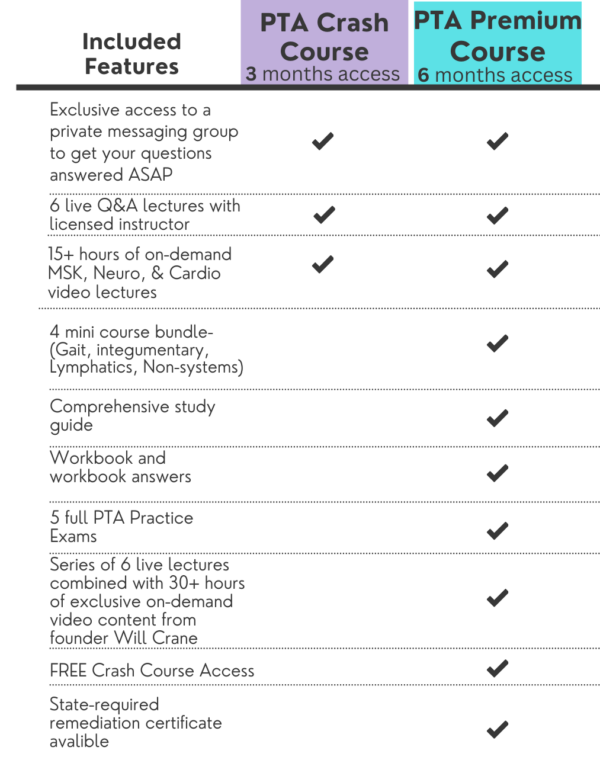The width and height of the screenshot is (600, 776).
Task: Click the Comprehensive study guide feature text
Action: pos(132,416)
